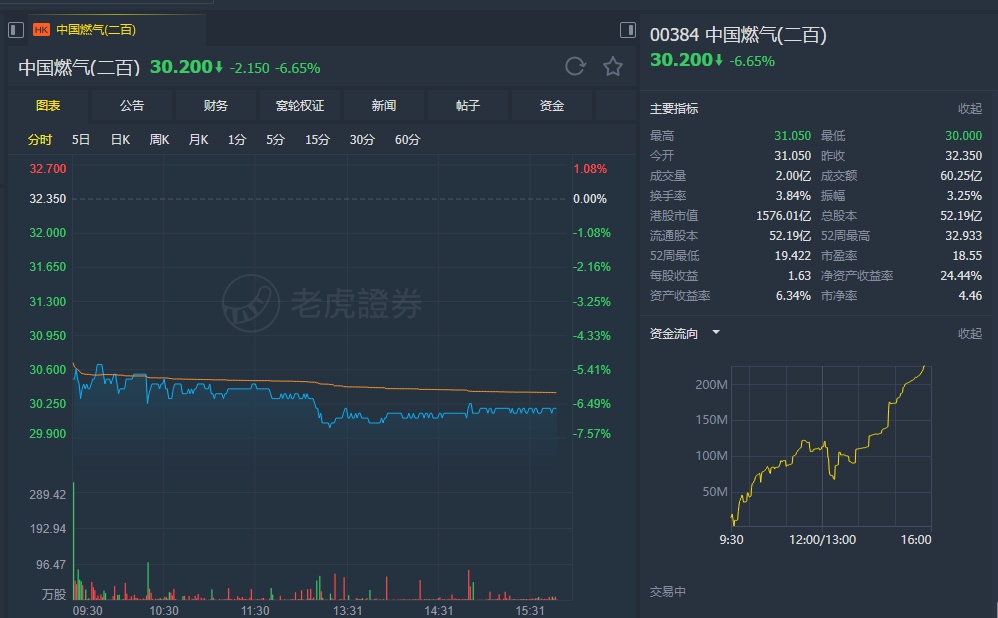
Task: Click the 最高 value 31.050
Action: coord(792,136)
